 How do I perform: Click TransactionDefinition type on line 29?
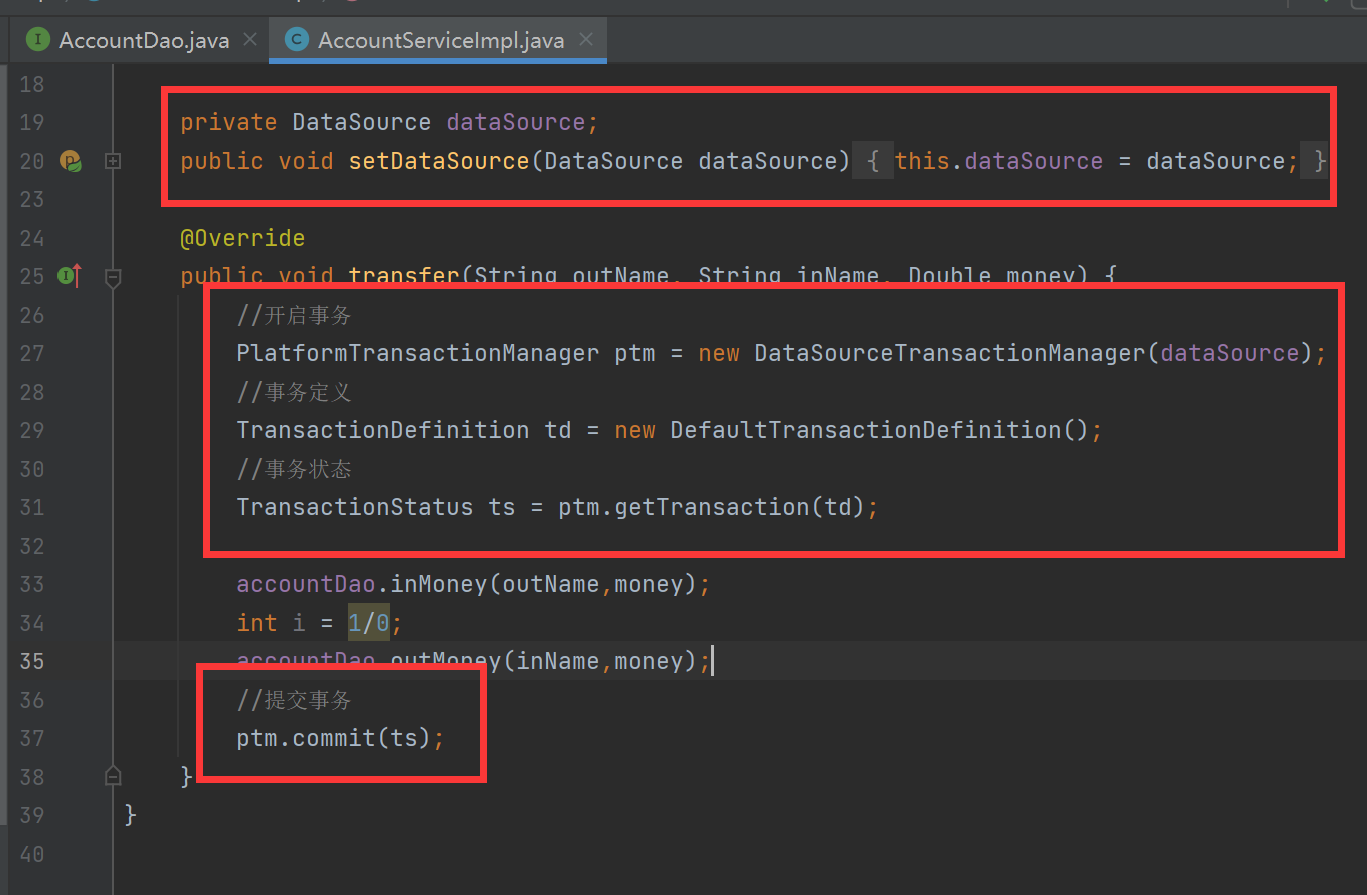pos(383,430)
